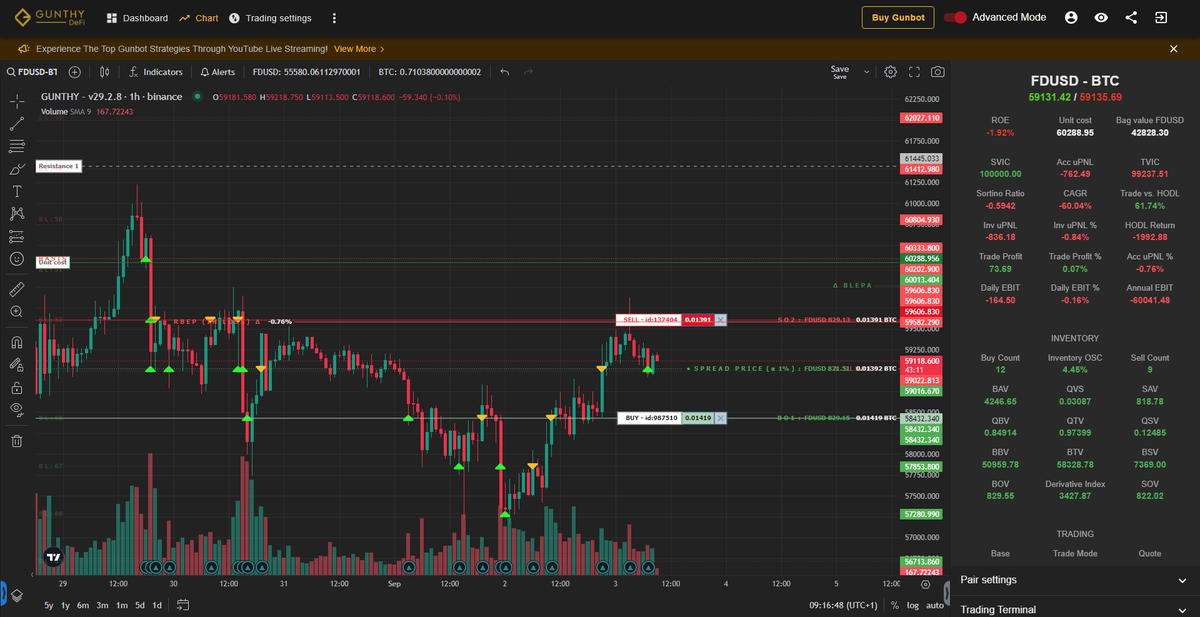The height and width of the screenshot is (617, 1200).
Task: Toggle magnet mode in drawing toolbar
Action: tap(17, 342)
